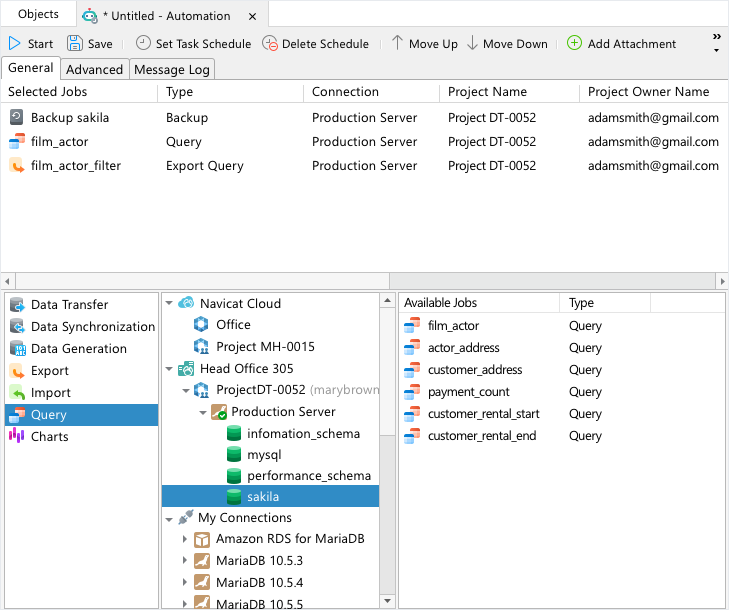Screen dimensions: 729x610
Task: Click the Set Task Schedule button
Action: [193, 43]
